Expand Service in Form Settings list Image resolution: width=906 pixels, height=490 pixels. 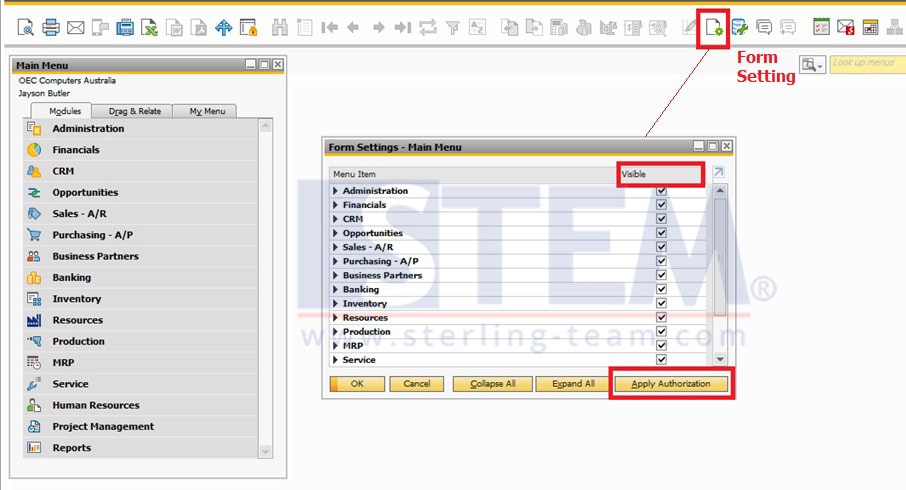click(x=335, y=359)
